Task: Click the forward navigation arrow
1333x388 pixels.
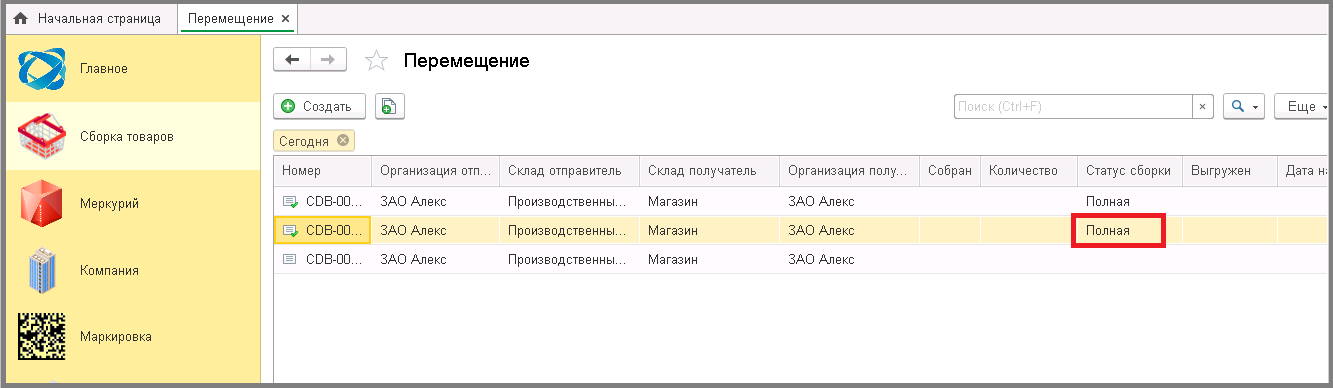Action: 328,60
